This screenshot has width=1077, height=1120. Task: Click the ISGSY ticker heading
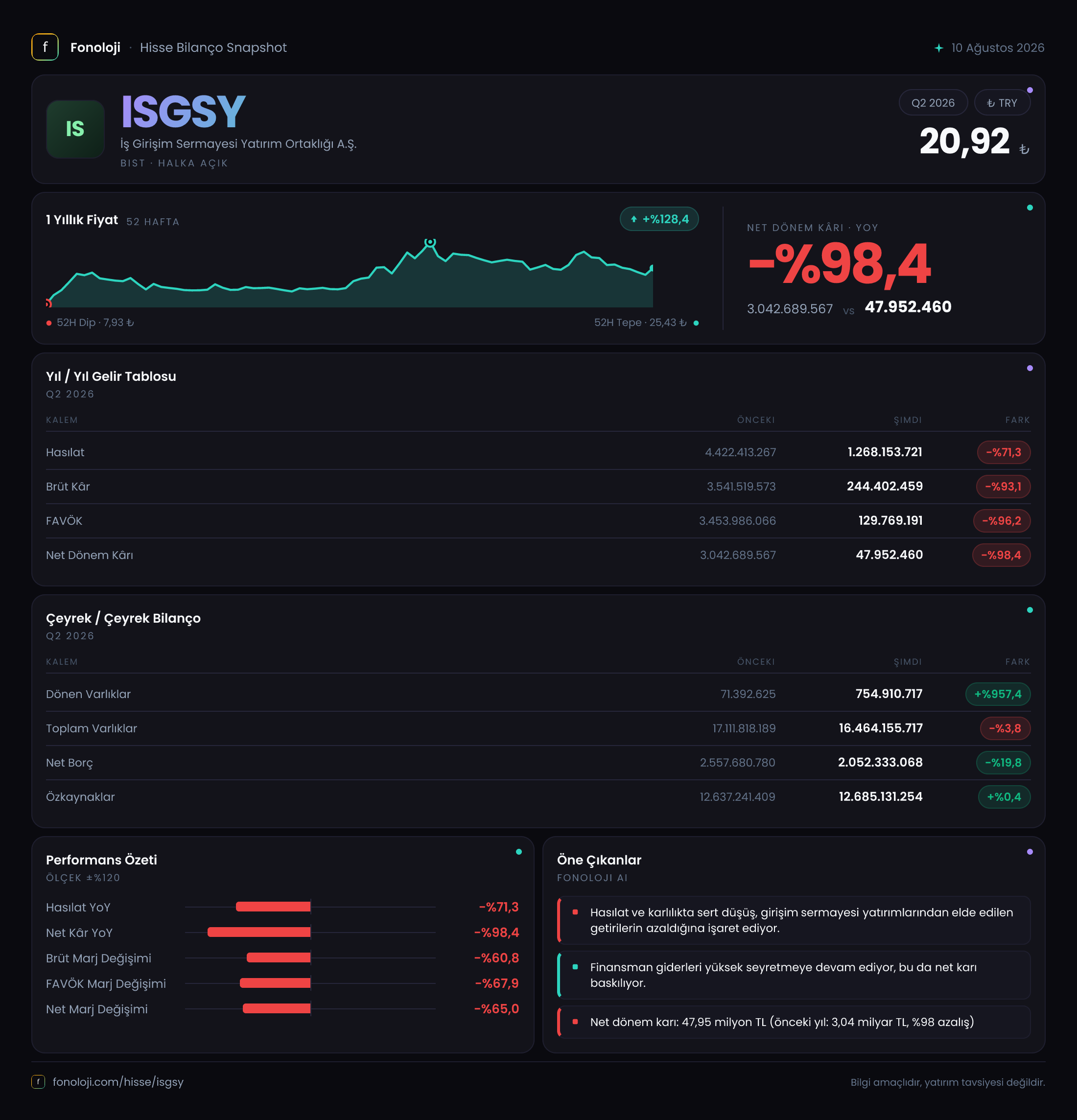(x=184, y=112)
